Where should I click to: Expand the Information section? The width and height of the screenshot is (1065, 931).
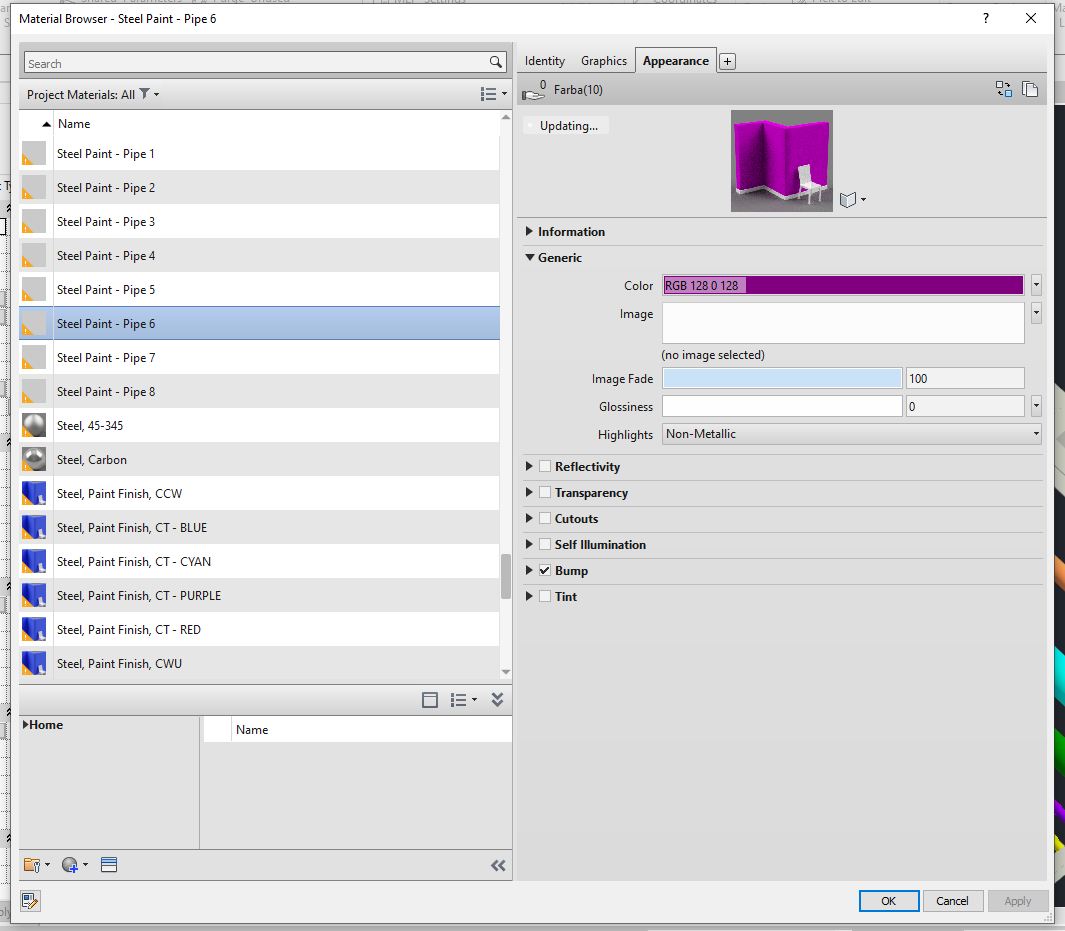(529, 231)
